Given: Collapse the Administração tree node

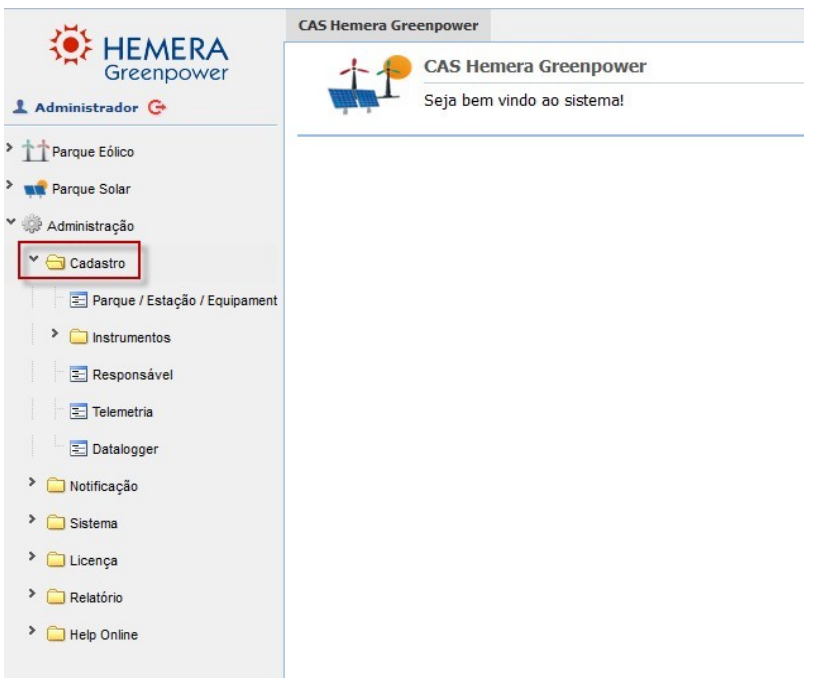Looking at the screenshot, I should click(10, 224).
